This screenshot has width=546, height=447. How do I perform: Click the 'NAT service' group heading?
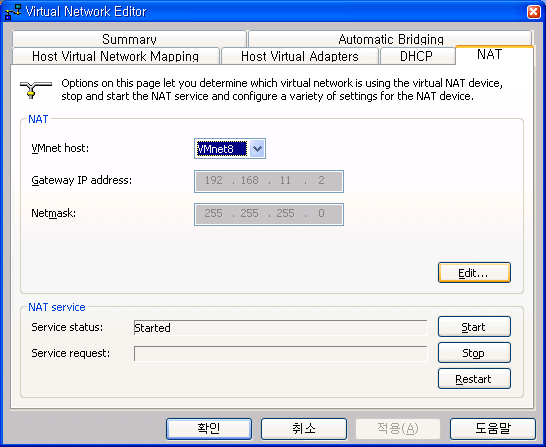[57, 307]
